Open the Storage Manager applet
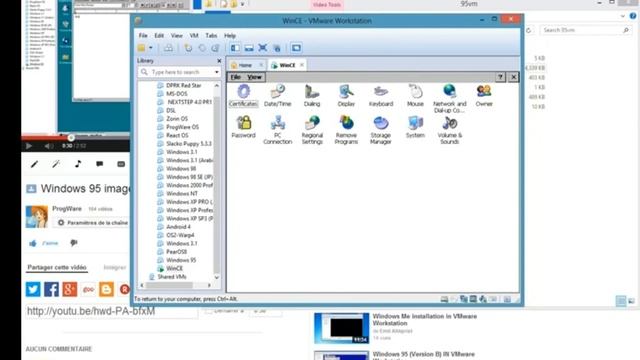Screen dimensions: 640x360 (x=381, y=130)
